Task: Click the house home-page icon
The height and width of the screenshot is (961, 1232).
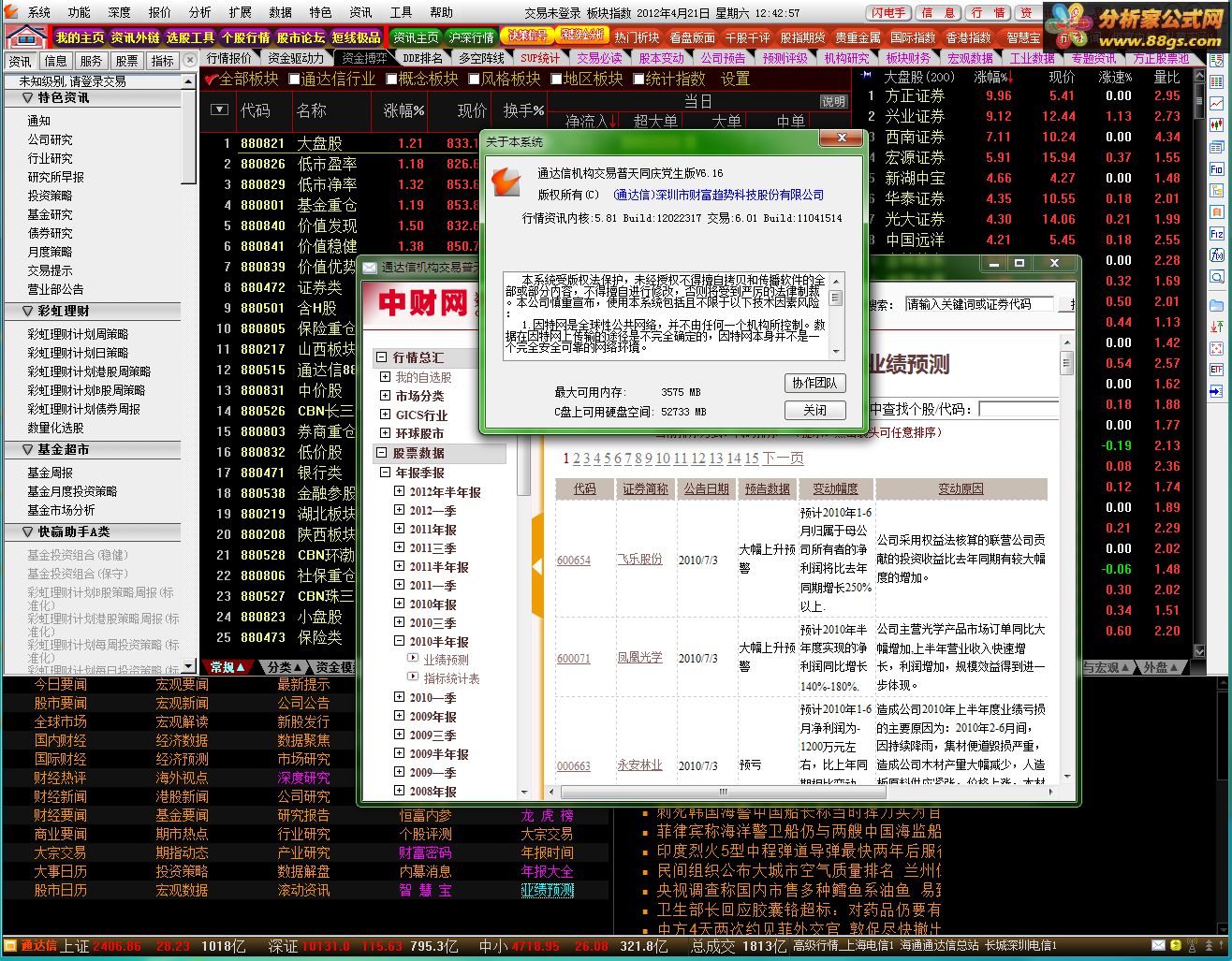Action: (x=26, y=37)
